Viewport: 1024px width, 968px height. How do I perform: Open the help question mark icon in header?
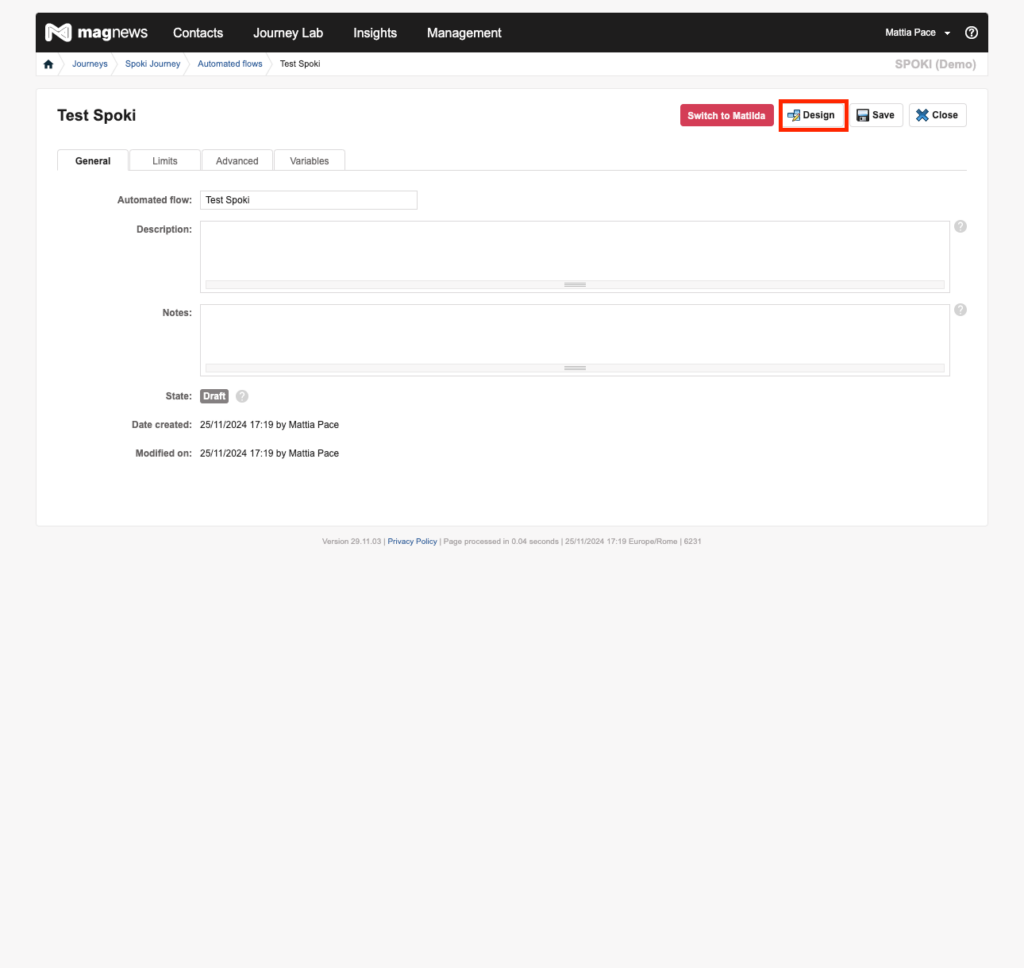(x=971, y=33)
